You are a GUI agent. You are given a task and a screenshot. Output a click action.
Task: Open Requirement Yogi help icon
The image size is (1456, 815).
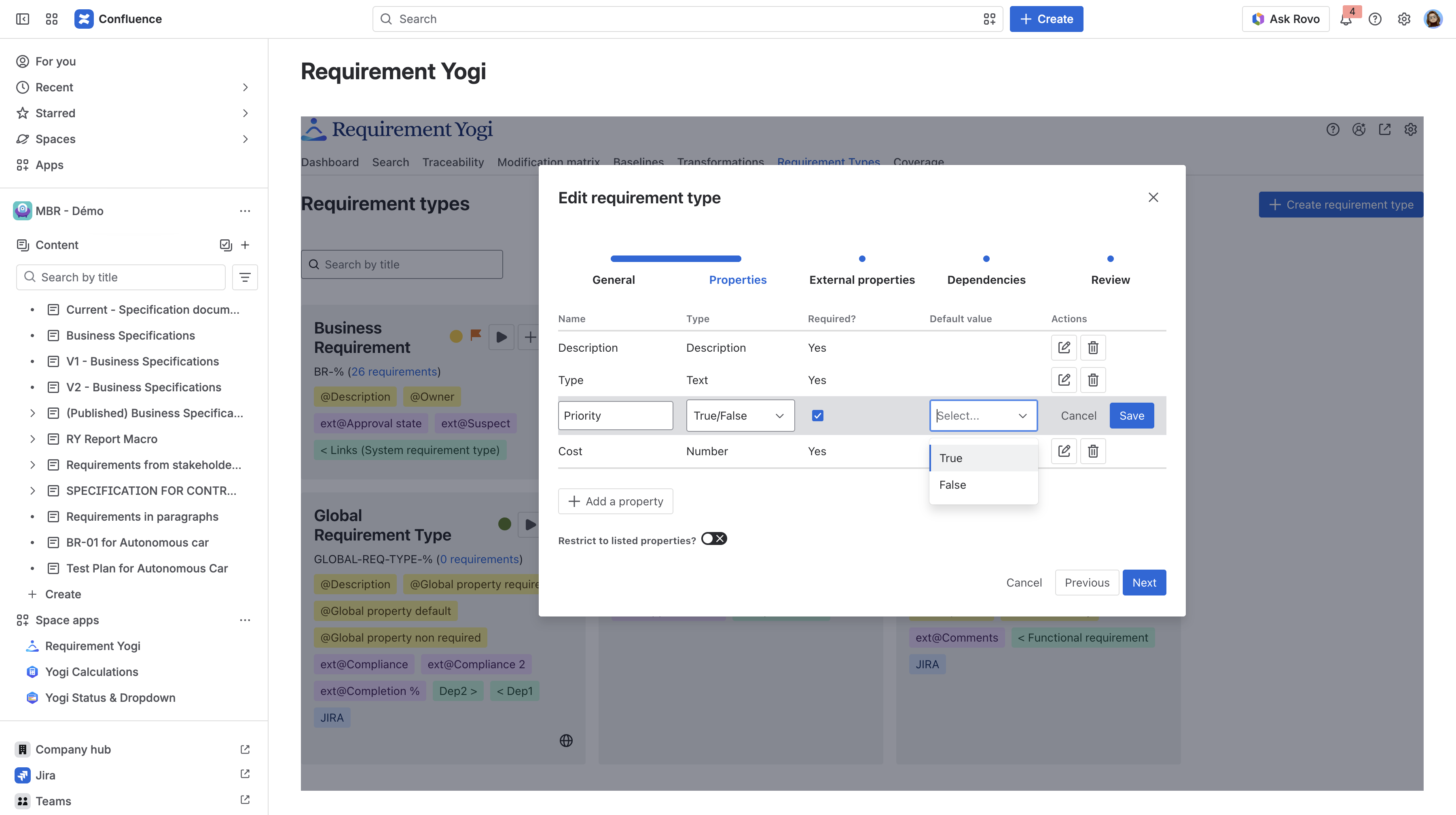pos(1333,129)
